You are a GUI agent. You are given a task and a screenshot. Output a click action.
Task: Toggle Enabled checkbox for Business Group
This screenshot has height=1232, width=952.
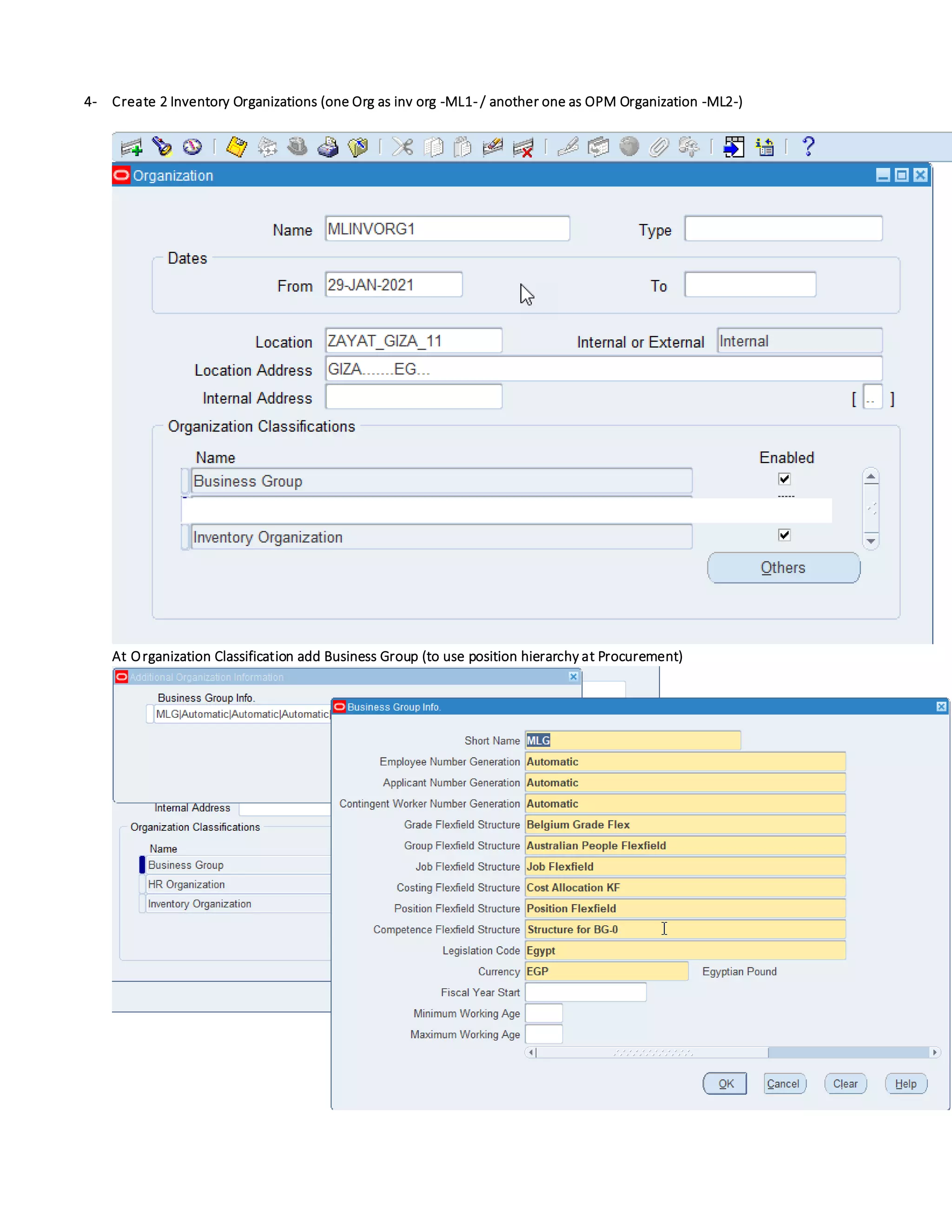(x=784, y=479)
